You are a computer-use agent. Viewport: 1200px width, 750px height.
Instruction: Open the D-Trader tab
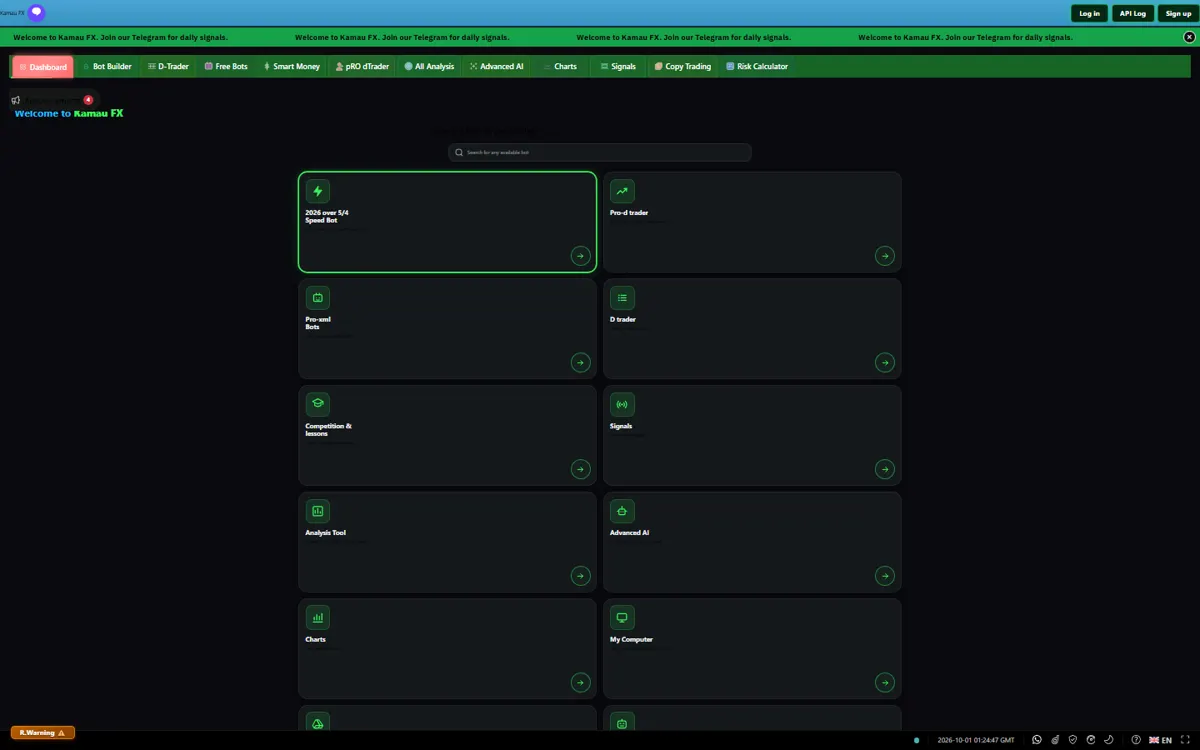pyautogui.click(x=168, y=67)
